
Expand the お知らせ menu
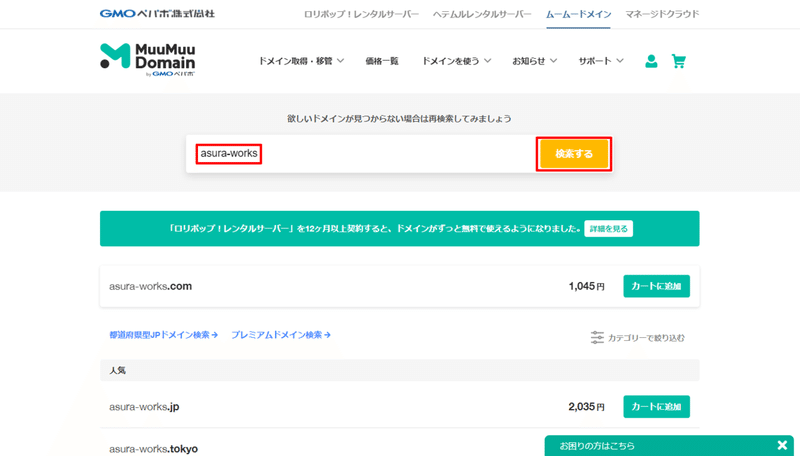(534, 61)
